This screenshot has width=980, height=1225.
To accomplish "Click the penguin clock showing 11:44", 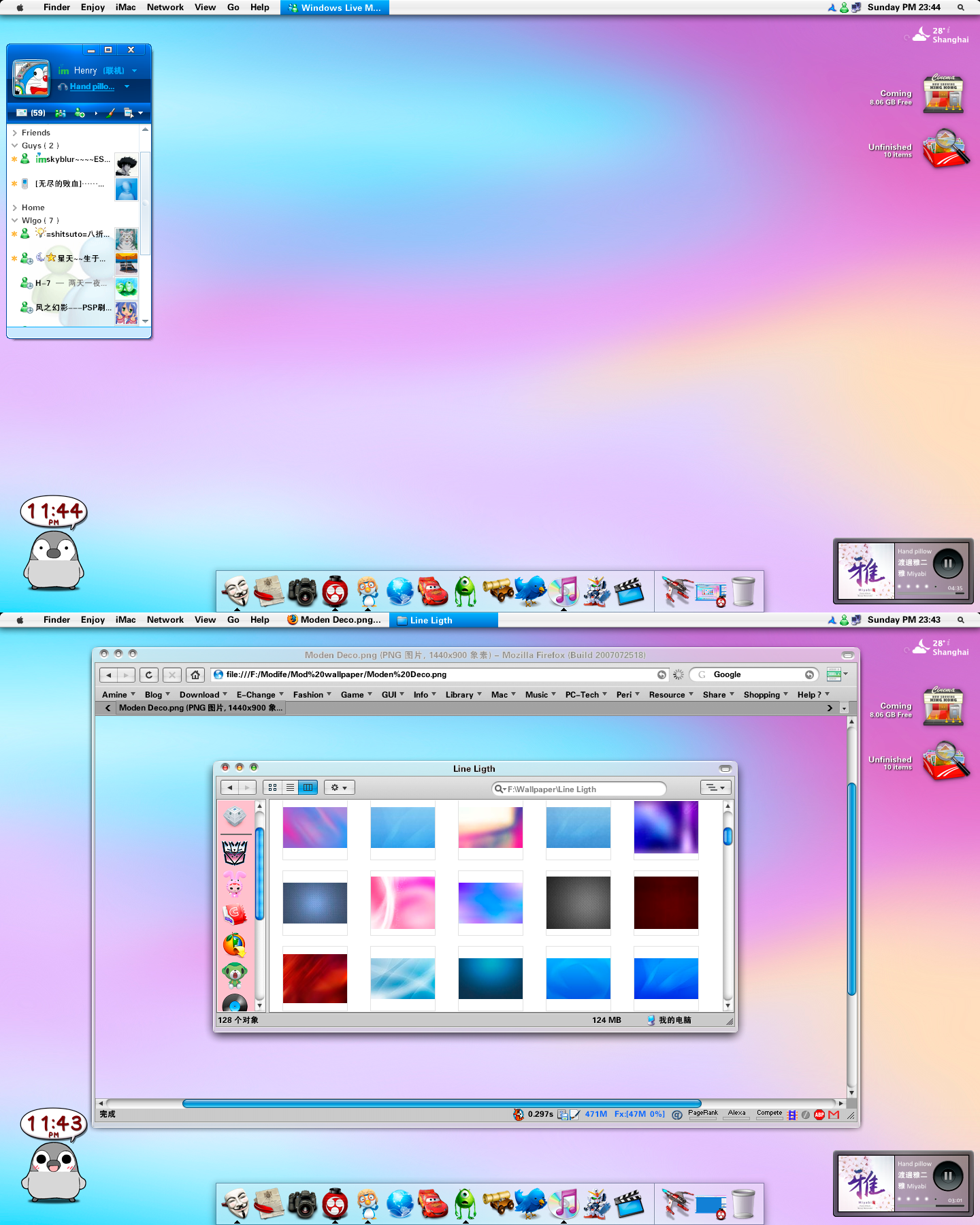I will tap(54, 543).
